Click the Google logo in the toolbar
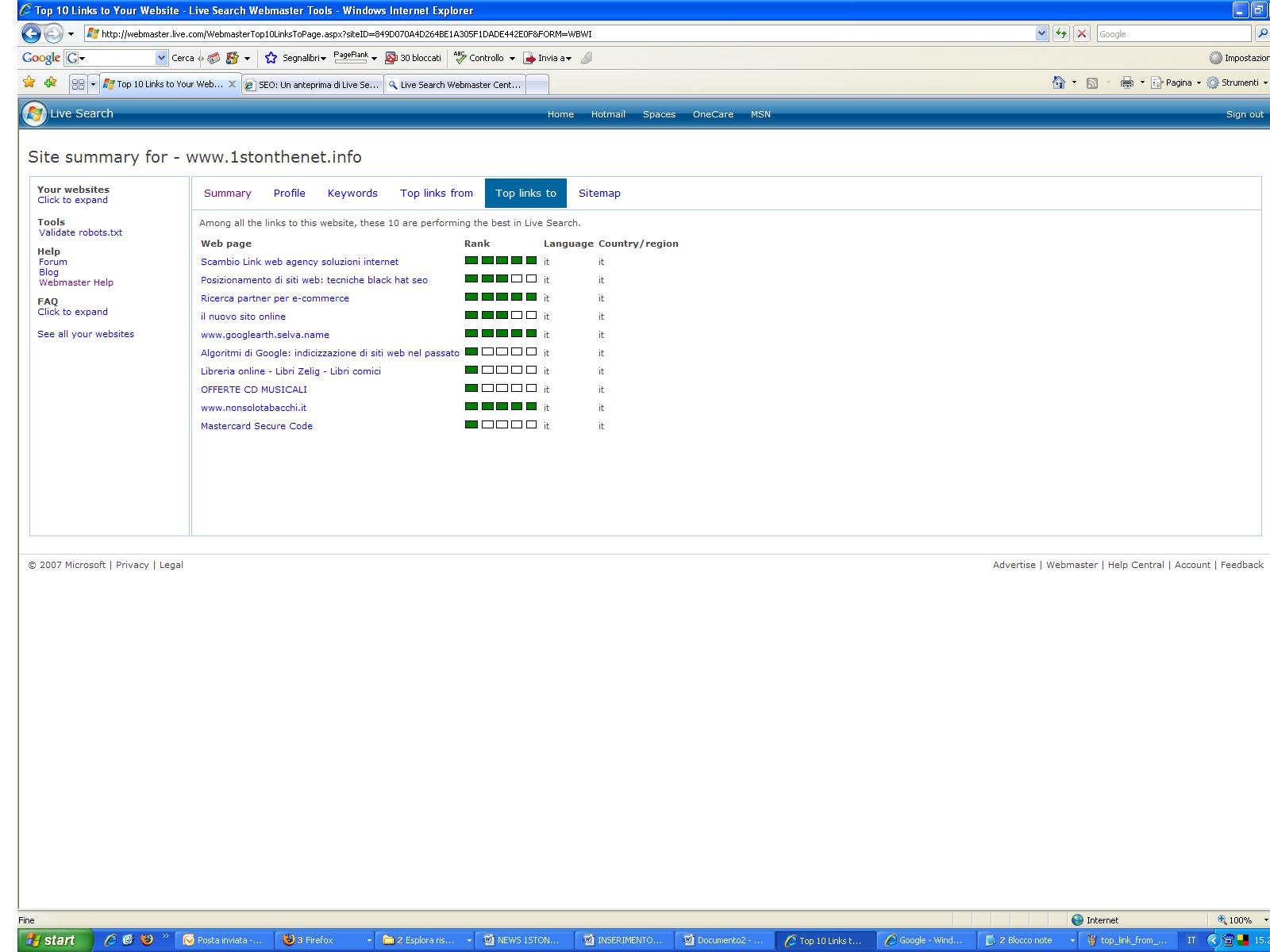The width and height of the screenshot is (1270, 952). pos(41,58)
